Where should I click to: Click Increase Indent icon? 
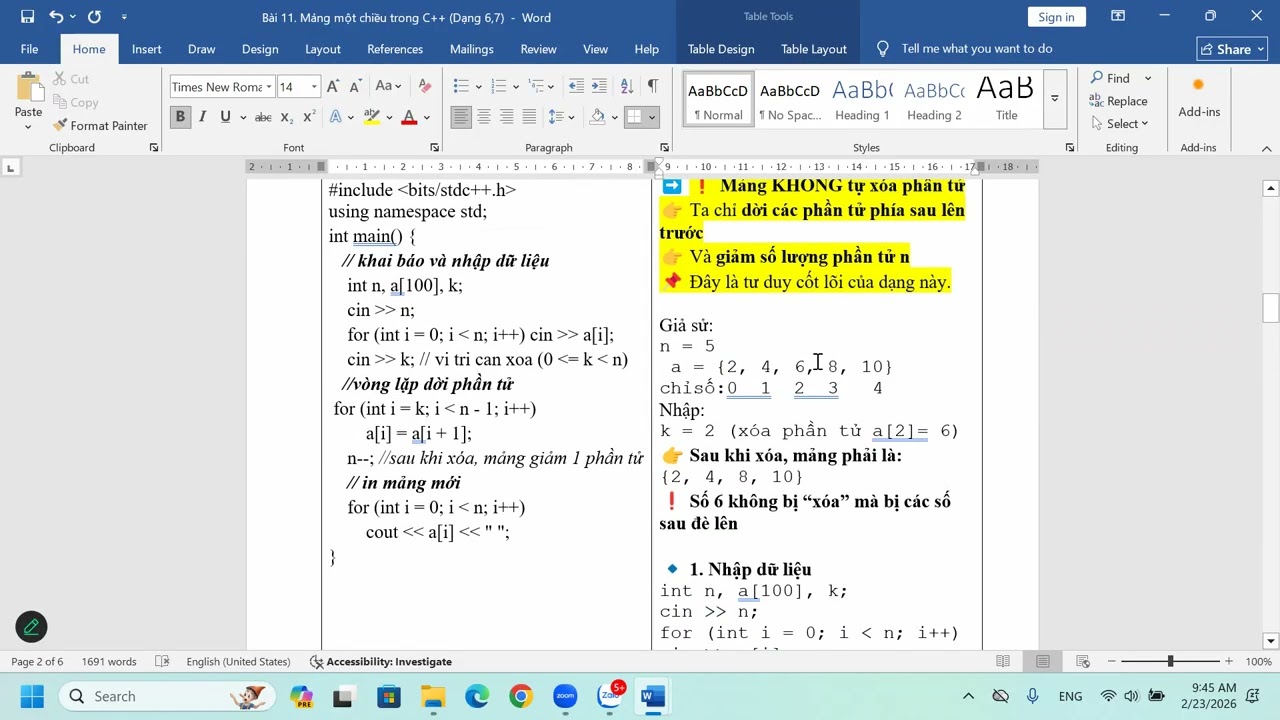click(599, 86)
